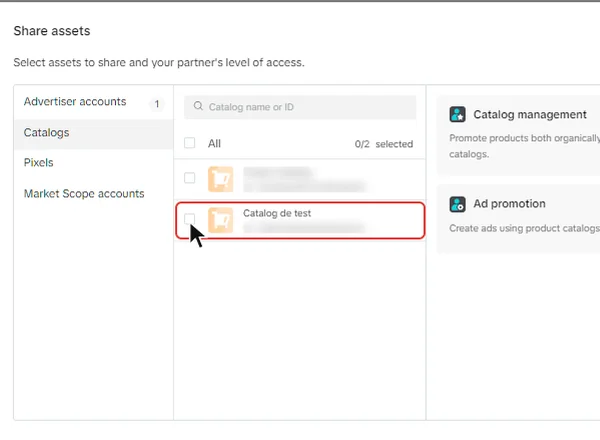
Task: Click the 'Promote products both organically' description
Action: 525,146
